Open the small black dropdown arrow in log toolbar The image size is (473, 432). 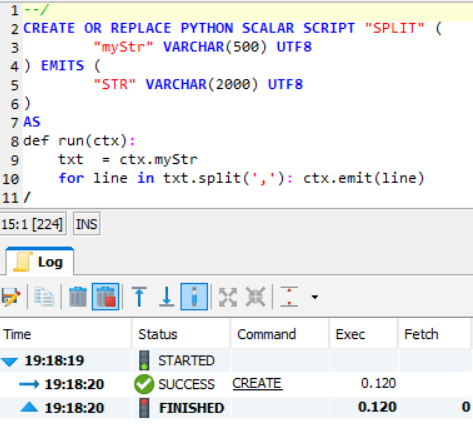pyautogui.click(x=315, y=297)
